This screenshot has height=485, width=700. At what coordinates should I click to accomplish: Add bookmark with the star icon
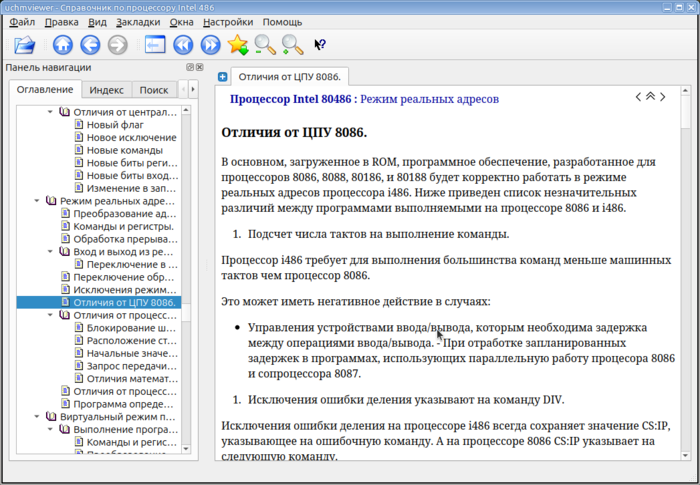pos(237,45)
